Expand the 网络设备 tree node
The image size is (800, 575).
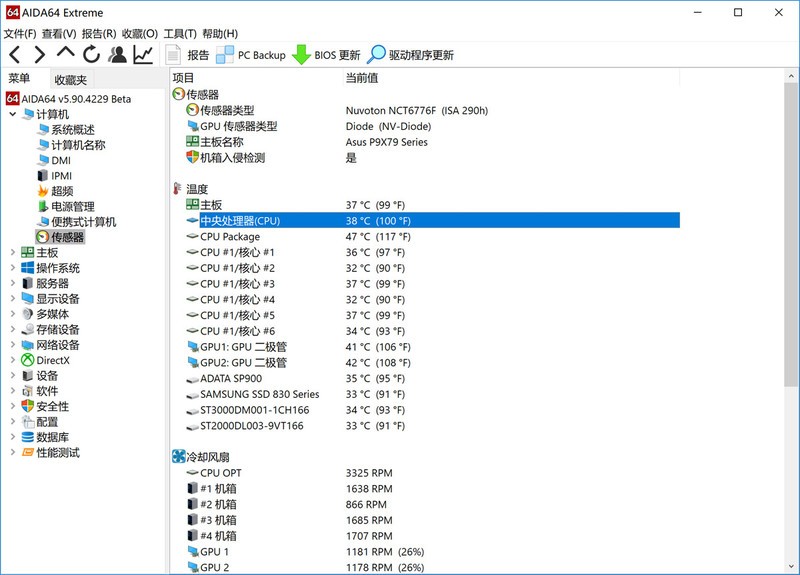point(13,344)
